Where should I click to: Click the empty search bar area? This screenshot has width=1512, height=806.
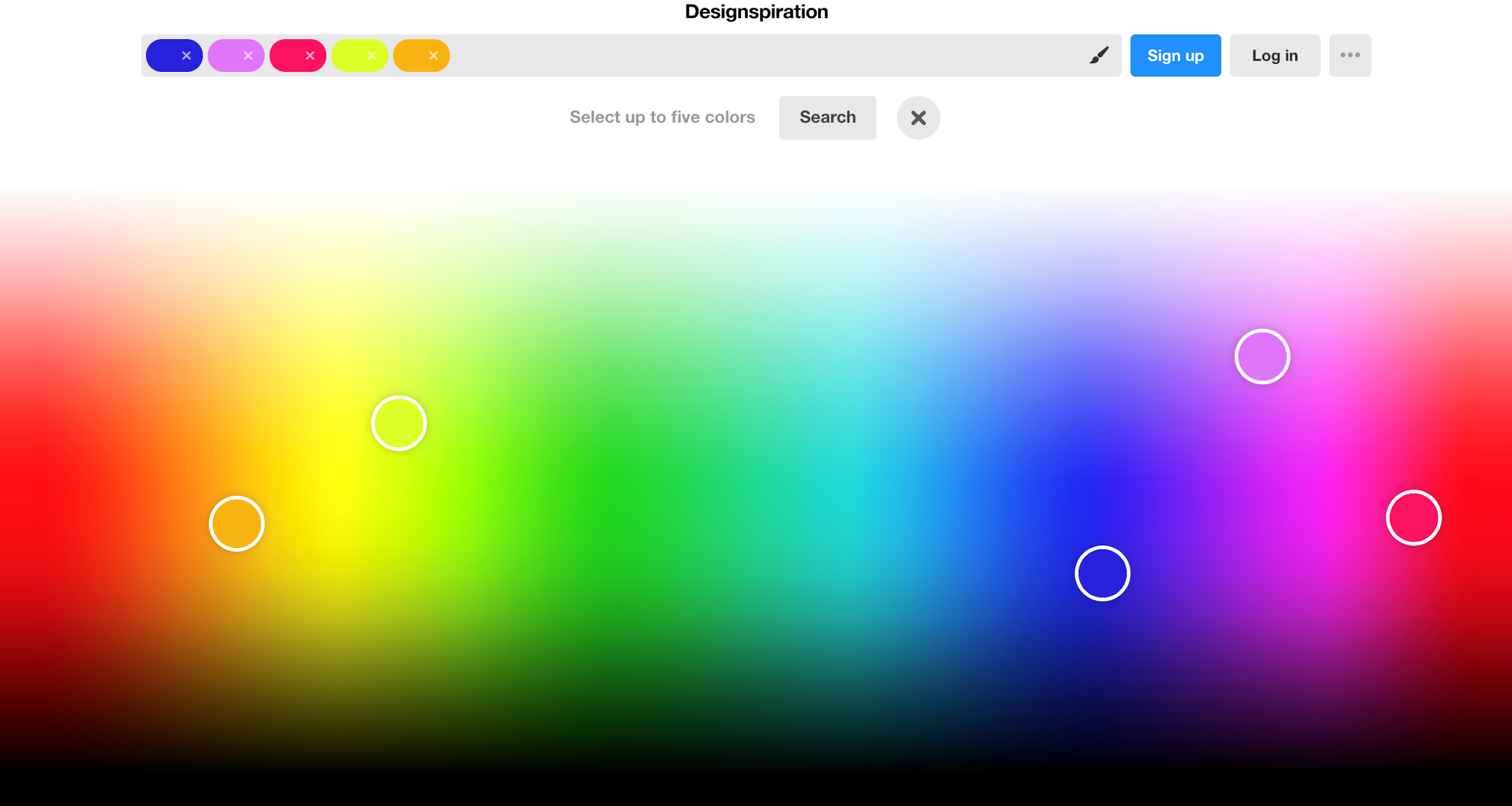coord(764,55)
